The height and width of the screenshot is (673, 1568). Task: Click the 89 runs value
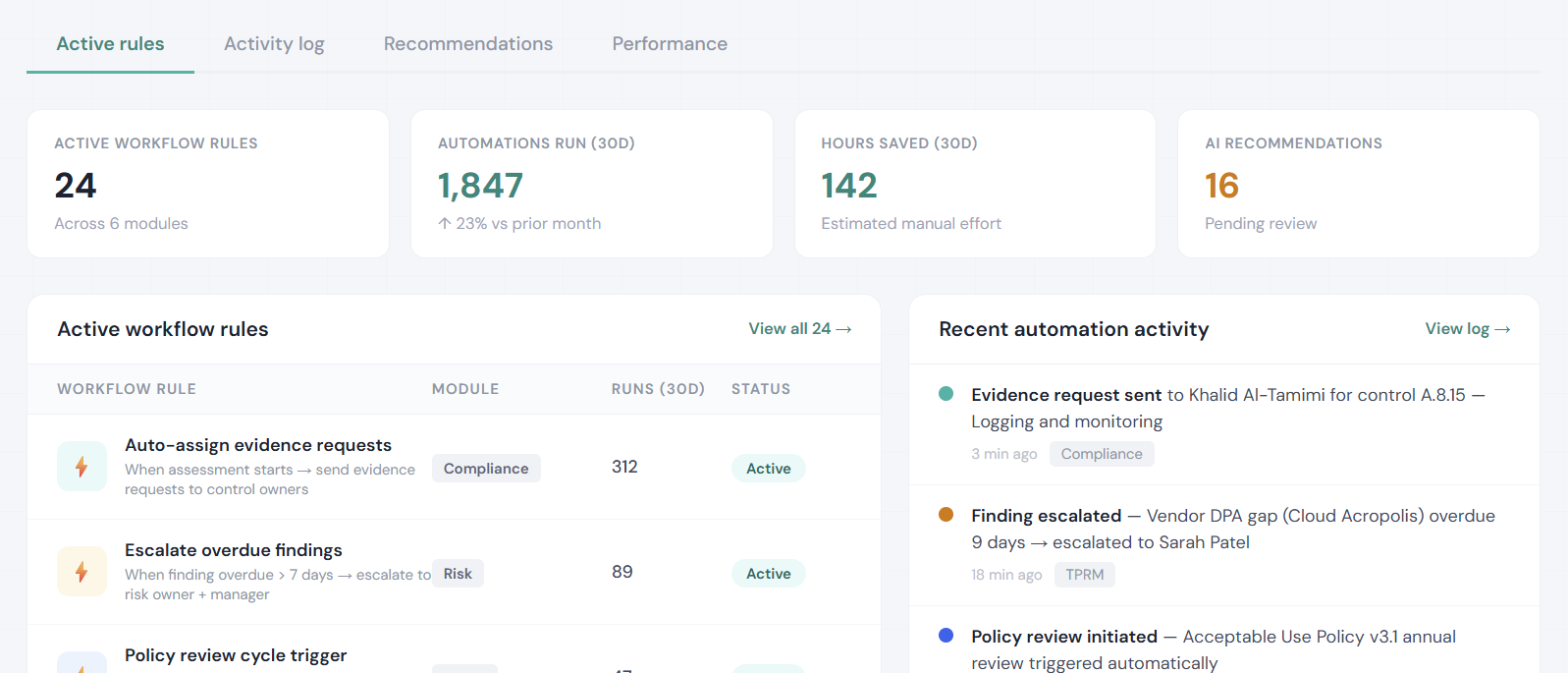(622, 572)
